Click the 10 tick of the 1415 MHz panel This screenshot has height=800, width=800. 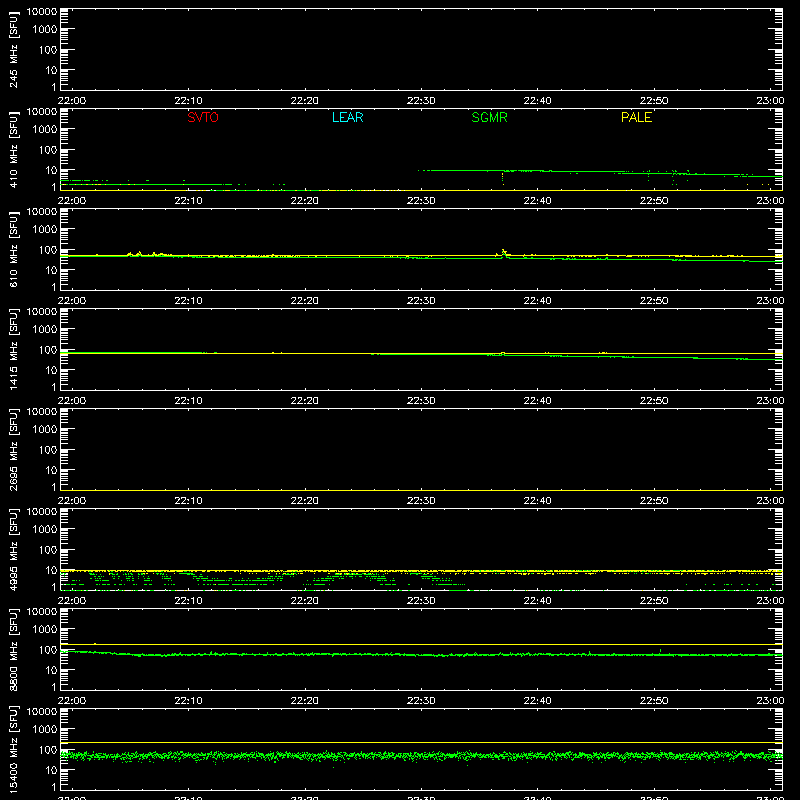(x=51, y=370)
